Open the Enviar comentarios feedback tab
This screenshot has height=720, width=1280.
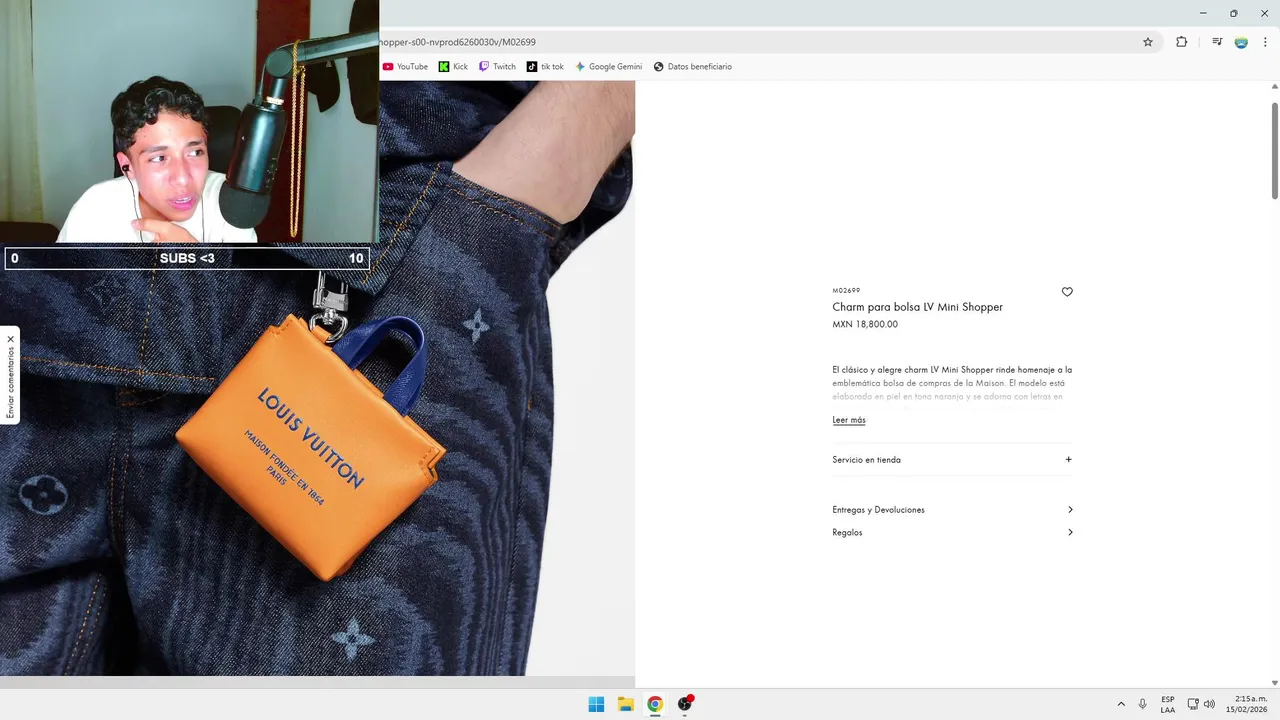(x=10, y=383)
